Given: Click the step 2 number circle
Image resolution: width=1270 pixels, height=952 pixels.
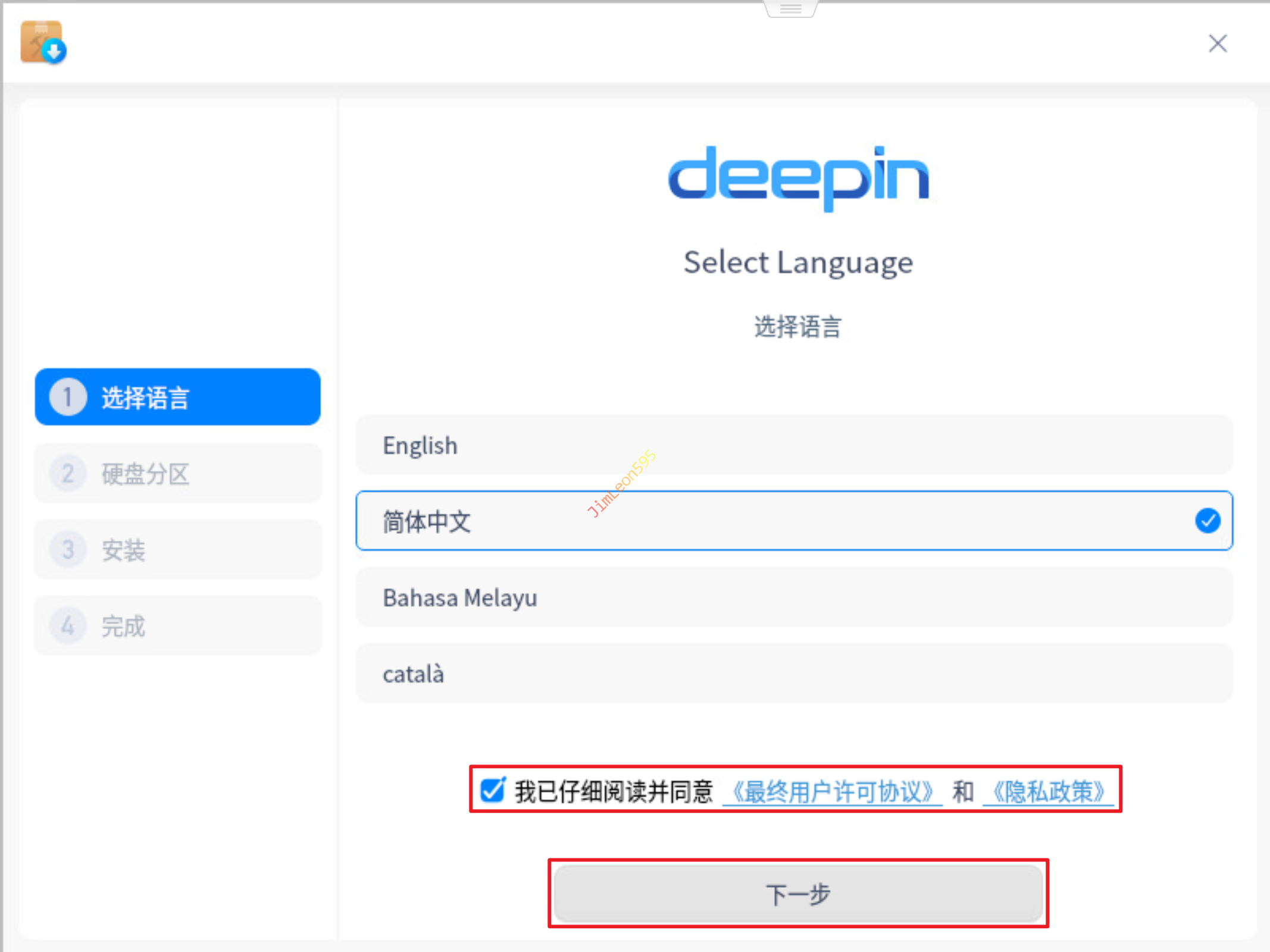Looking at the screenshot, I should click(68, 474).
